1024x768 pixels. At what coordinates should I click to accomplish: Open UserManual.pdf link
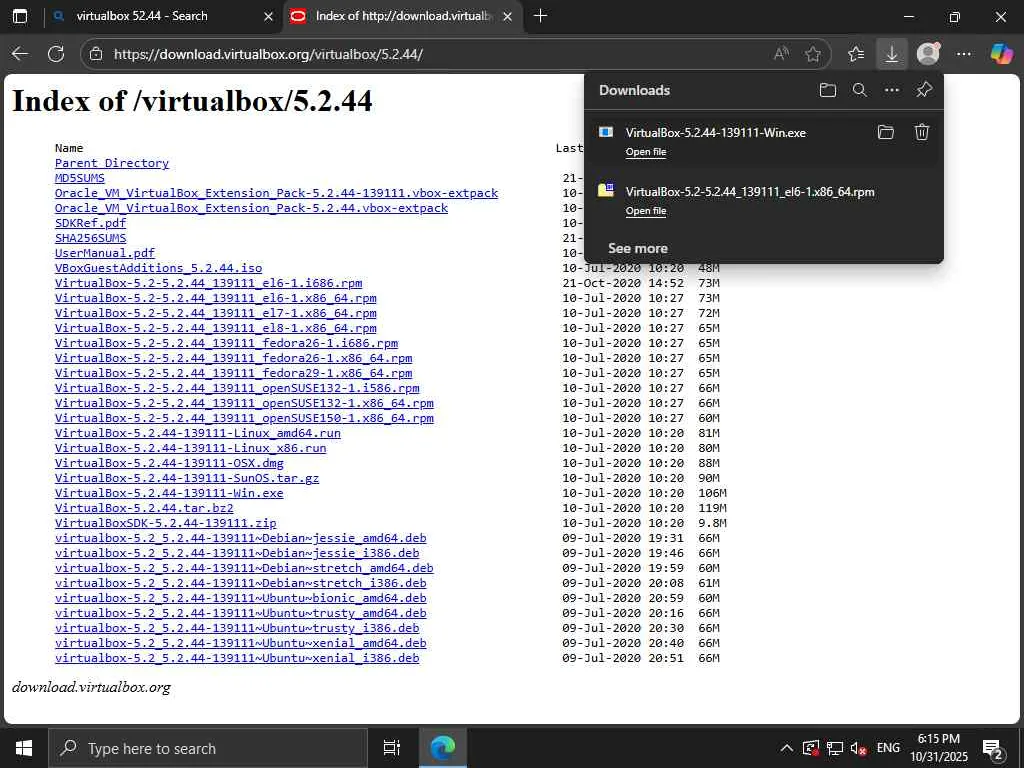point(104,253)
